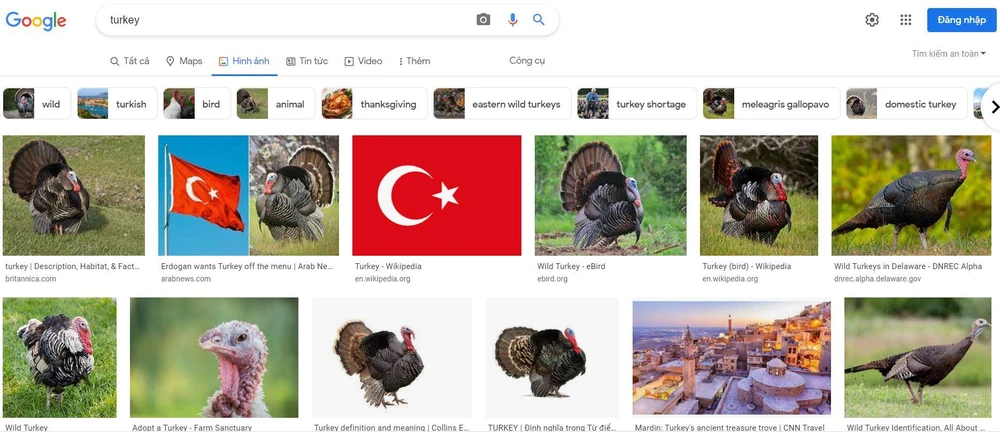Click the 'britannica.com' source text

pyautogui.click(x=31, y=279)
